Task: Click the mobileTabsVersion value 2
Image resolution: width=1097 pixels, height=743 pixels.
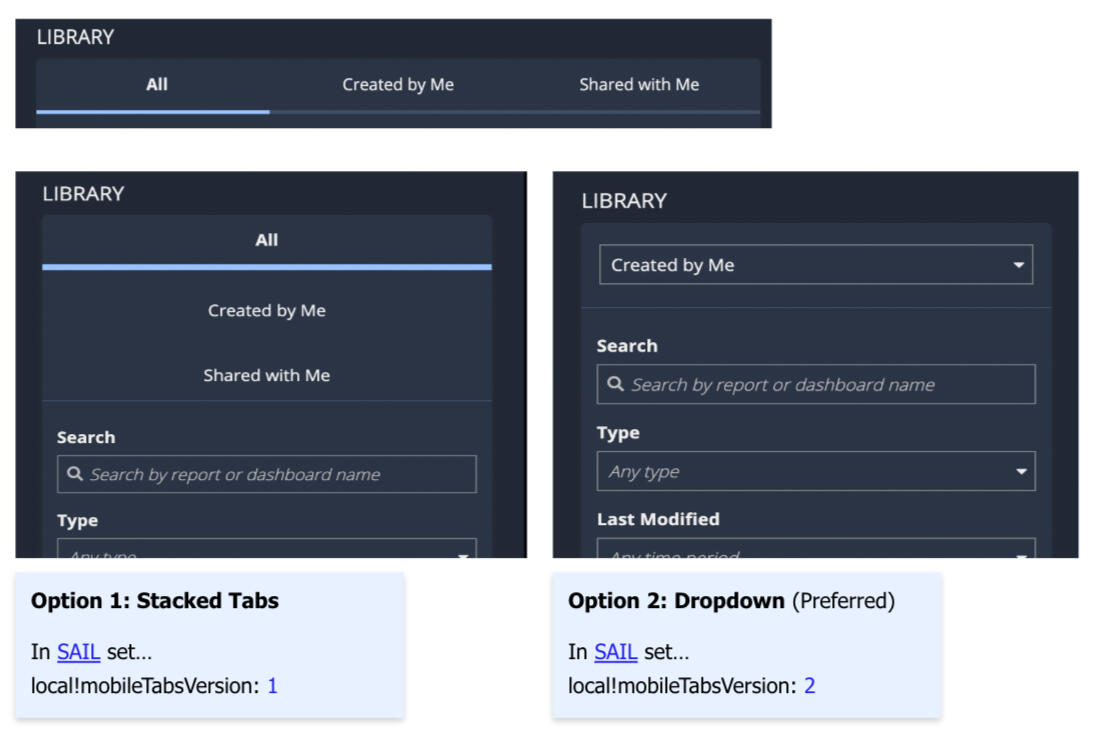Action: pyautogui.click(x=810, y=686)
